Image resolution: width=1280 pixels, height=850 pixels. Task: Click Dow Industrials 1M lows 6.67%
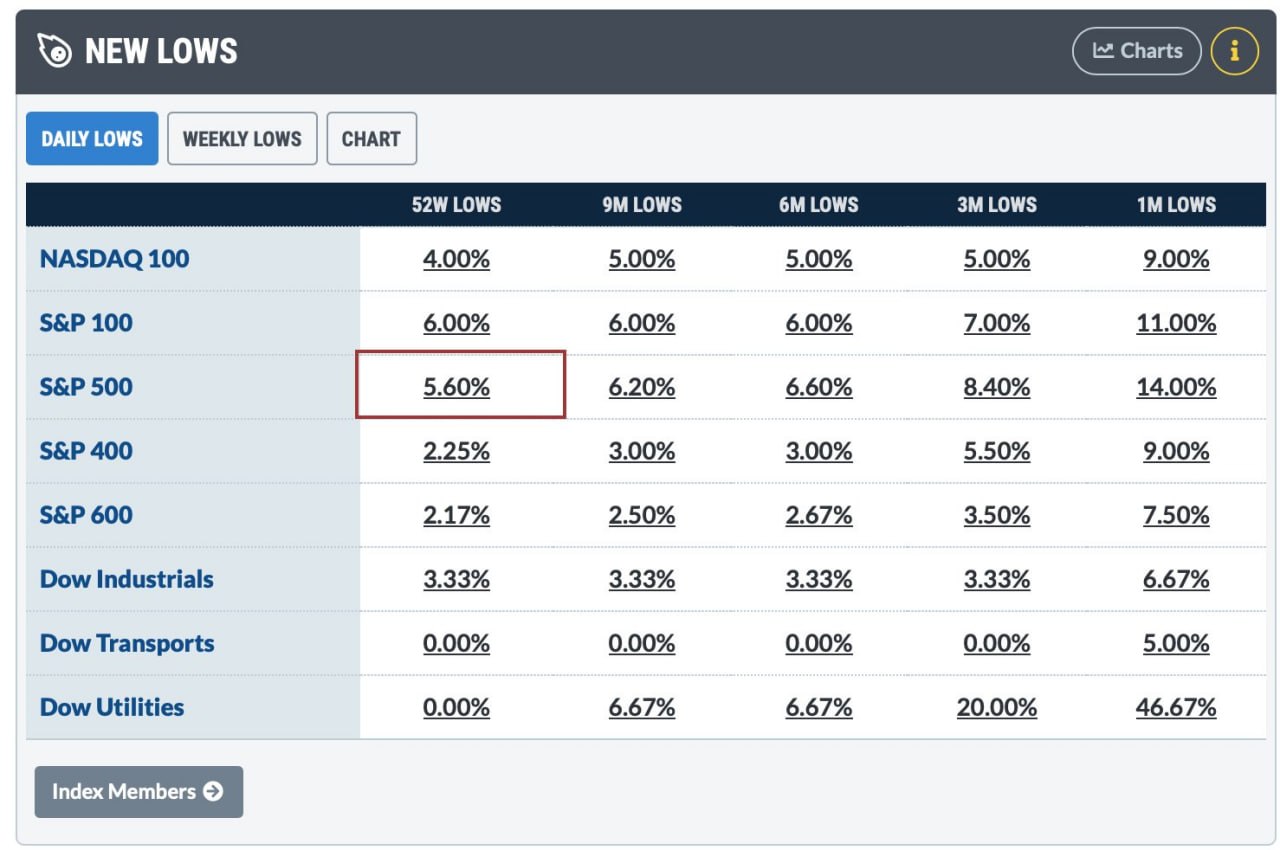click(1176, 579)
